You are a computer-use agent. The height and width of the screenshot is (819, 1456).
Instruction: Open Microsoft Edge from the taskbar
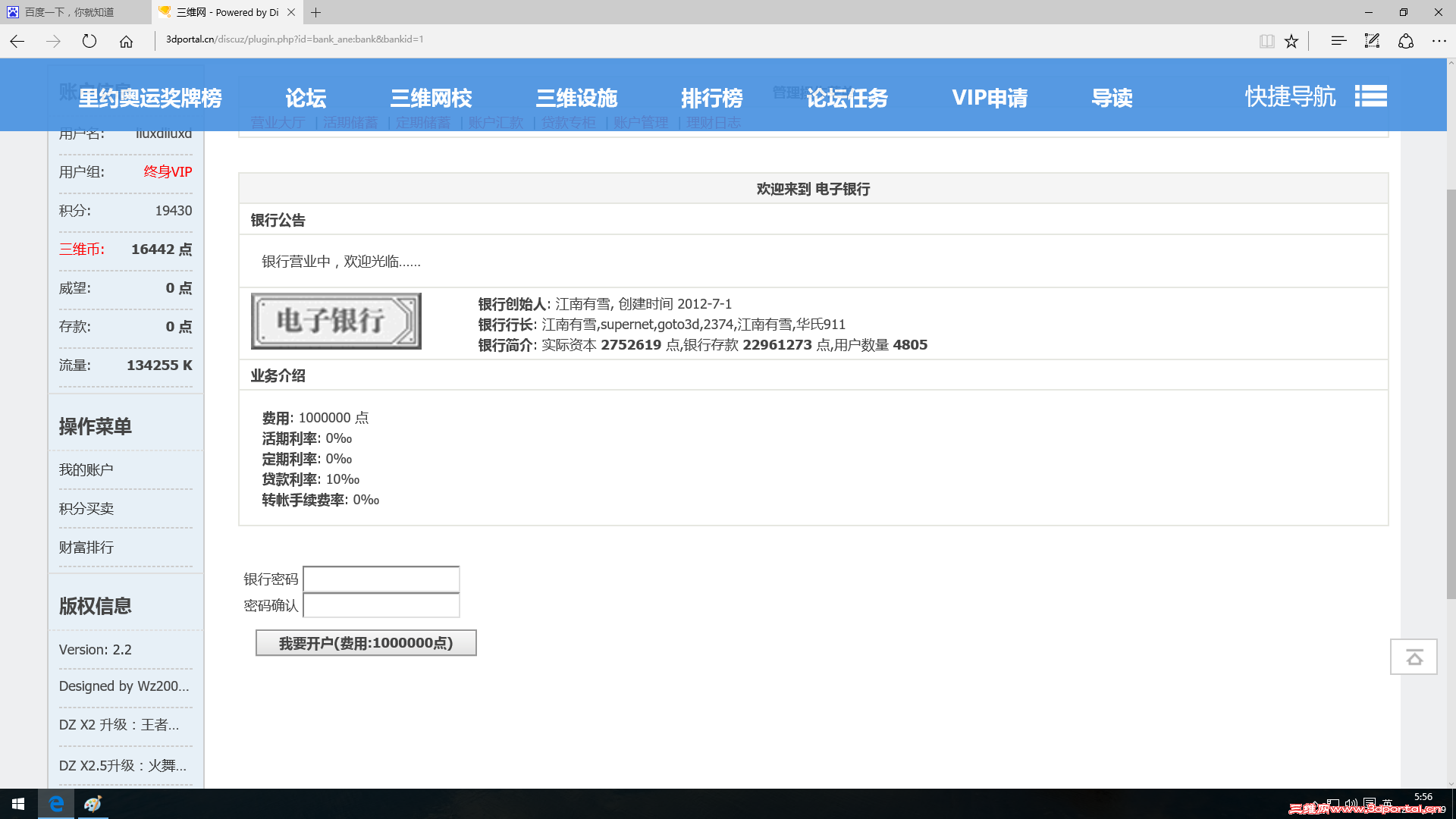tap(56, 803)
